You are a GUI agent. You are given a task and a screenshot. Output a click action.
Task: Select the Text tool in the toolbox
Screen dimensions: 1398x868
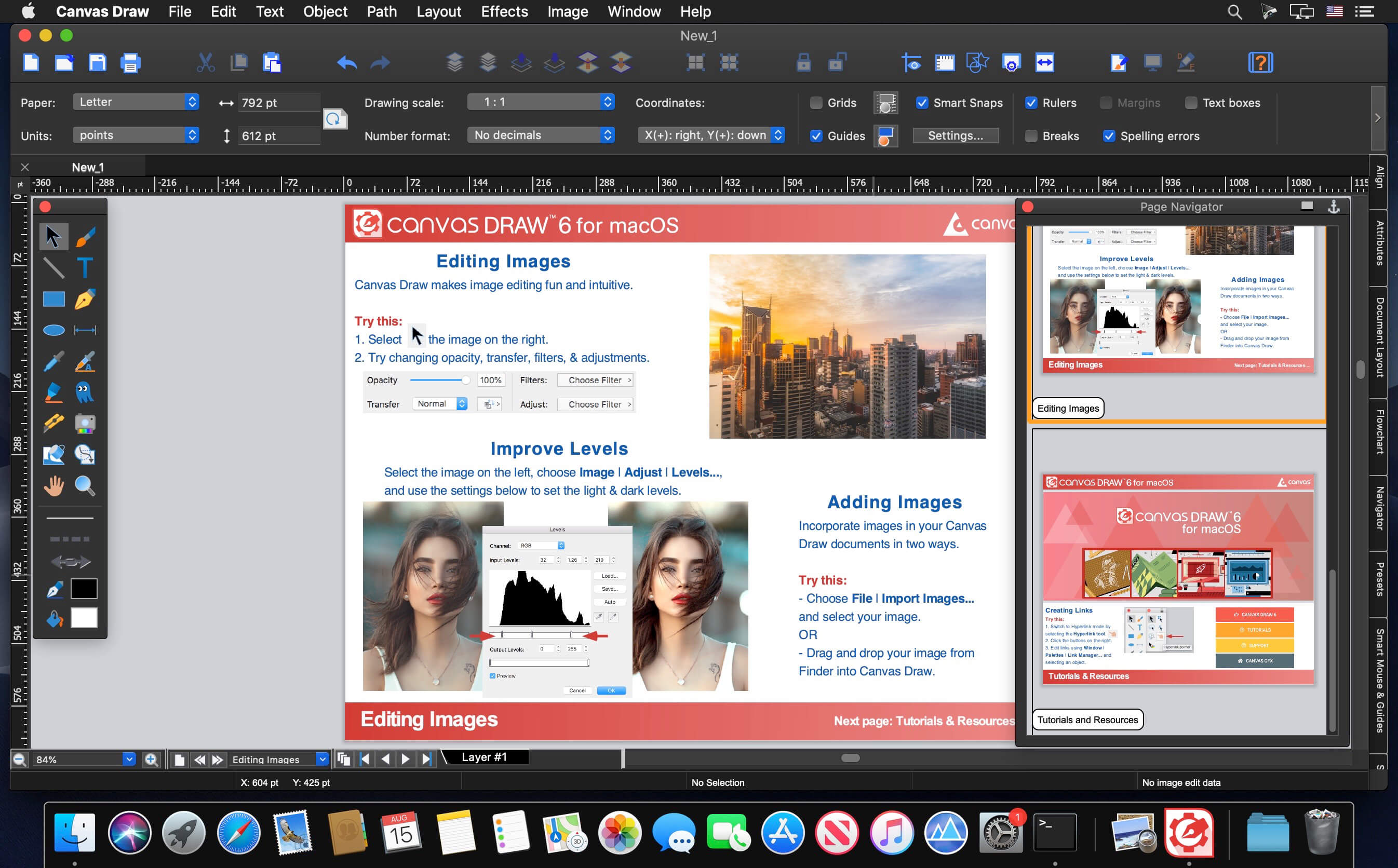pos(85,267)
